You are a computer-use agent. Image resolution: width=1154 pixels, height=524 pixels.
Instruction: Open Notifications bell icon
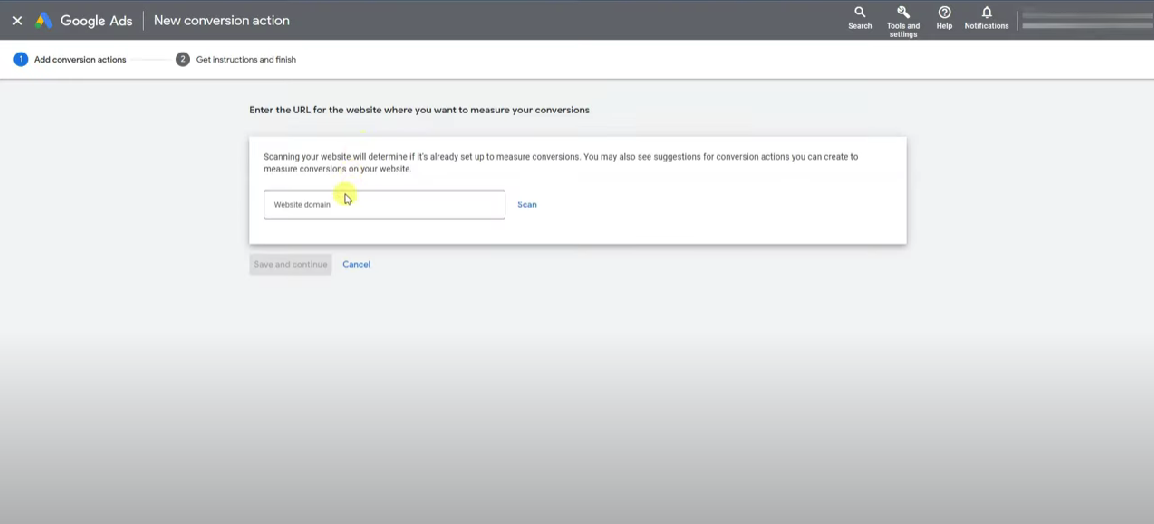click(x=986, y=12)
